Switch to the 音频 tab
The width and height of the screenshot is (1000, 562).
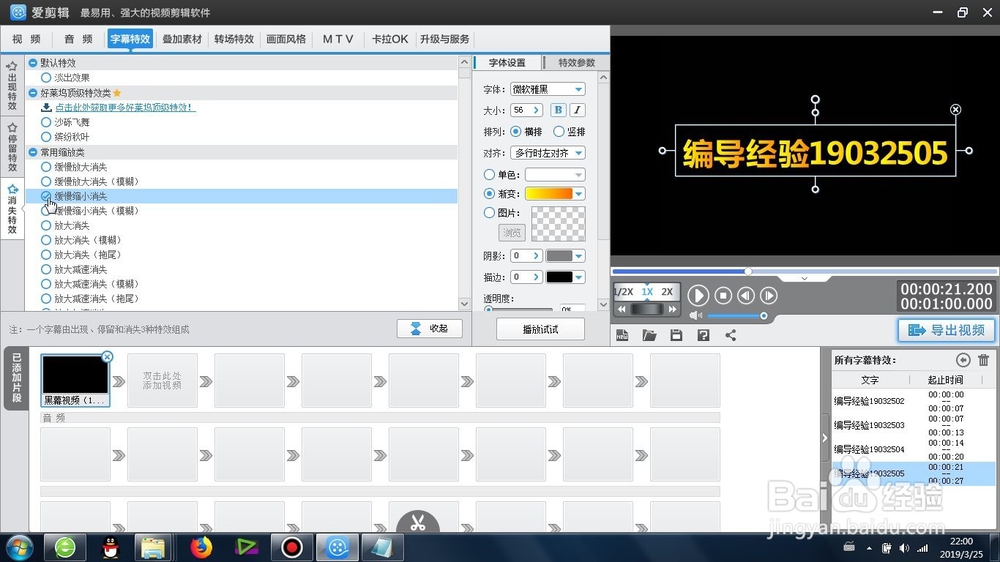click(78, 39)
